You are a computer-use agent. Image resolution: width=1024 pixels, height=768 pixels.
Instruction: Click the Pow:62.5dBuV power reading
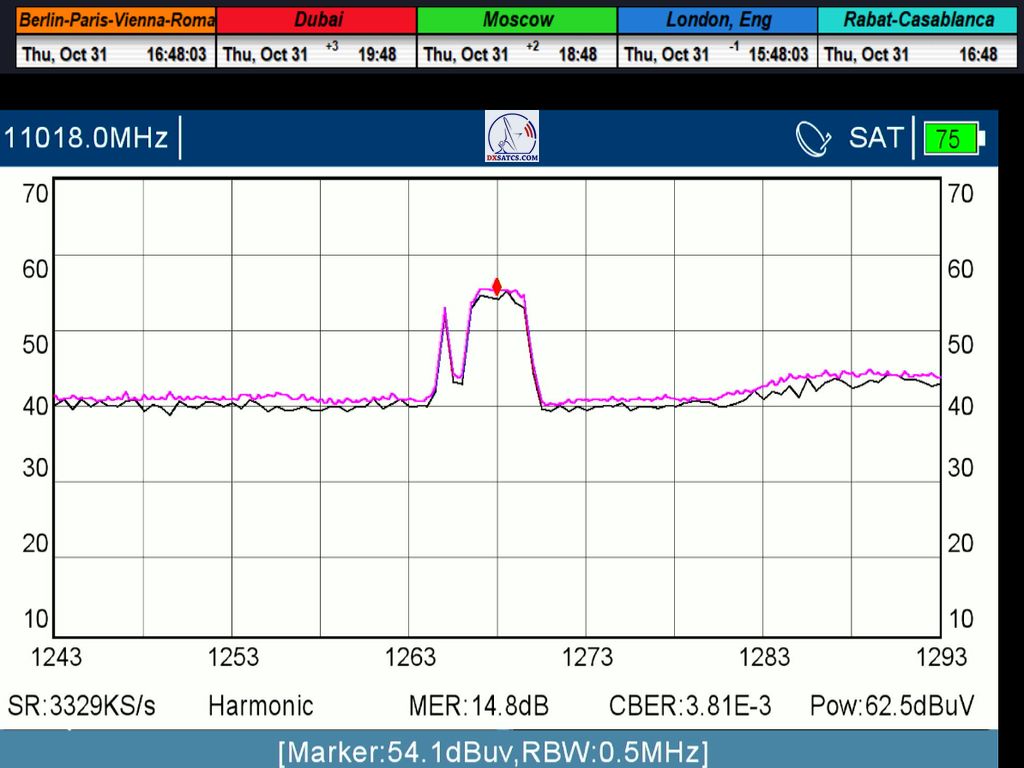tap(891, 706)
